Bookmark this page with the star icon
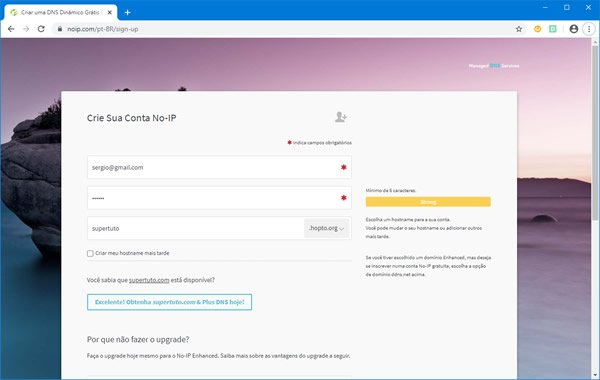Viewport: 600px width, 380px height. pos(519,29)
